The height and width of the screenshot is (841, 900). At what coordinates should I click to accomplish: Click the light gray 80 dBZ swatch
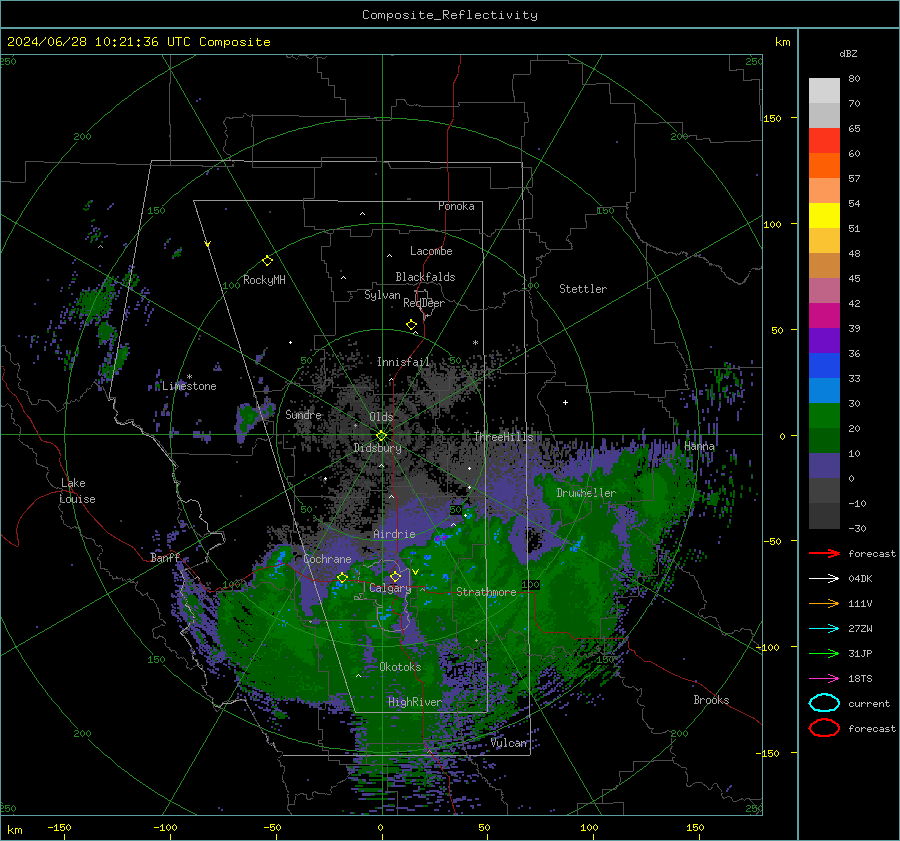pos(824,91)
